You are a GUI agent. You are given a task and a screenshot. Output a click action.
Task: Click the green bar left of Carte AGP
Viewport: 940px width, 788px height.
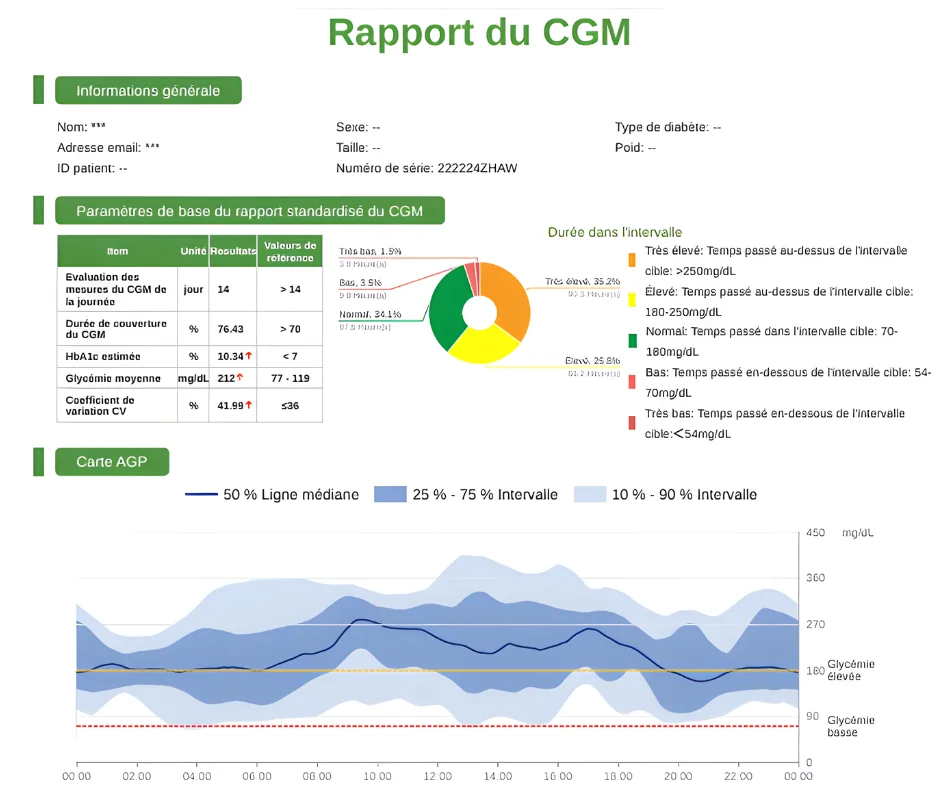point(38,461)
